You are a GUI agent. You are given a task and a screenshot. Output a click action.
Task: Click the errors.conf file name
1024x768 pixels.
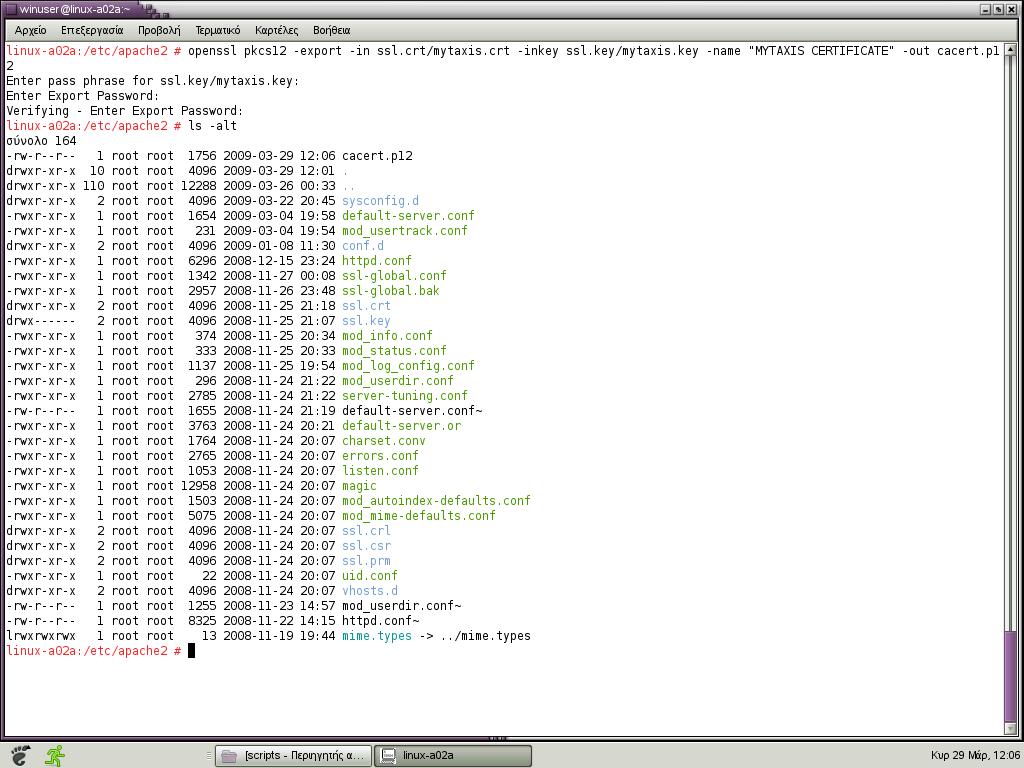pos(380,456)
